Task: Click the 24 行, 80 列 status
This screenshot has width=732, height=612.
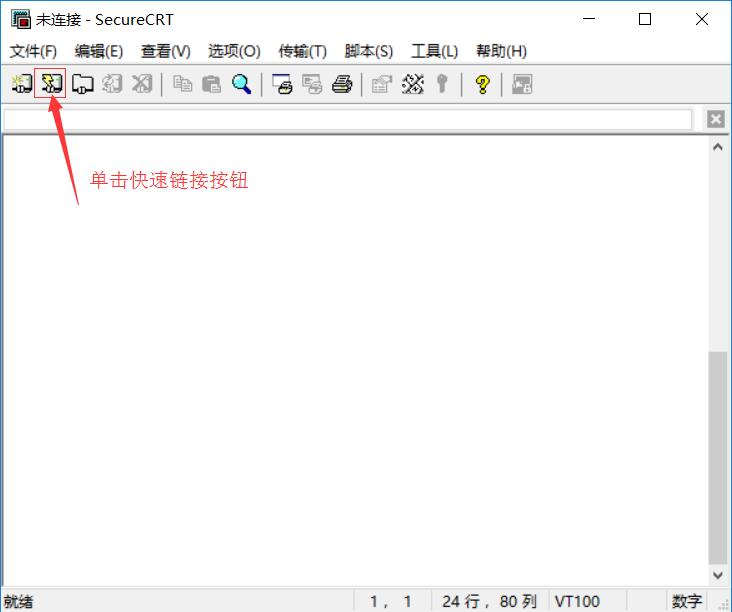Action: point(489,601)
